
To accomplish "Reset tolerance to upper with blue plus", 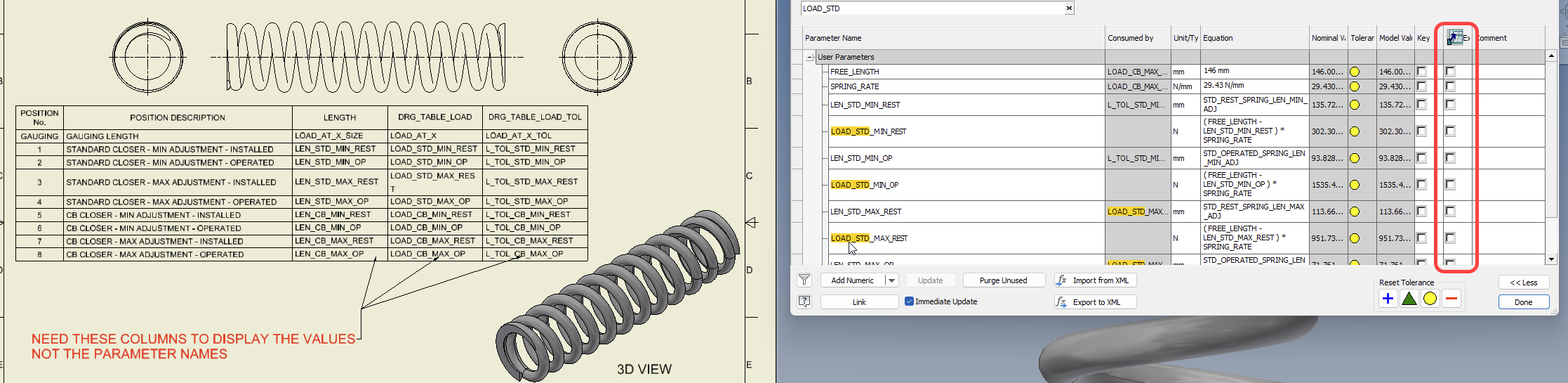I will tap(1388, 299).
